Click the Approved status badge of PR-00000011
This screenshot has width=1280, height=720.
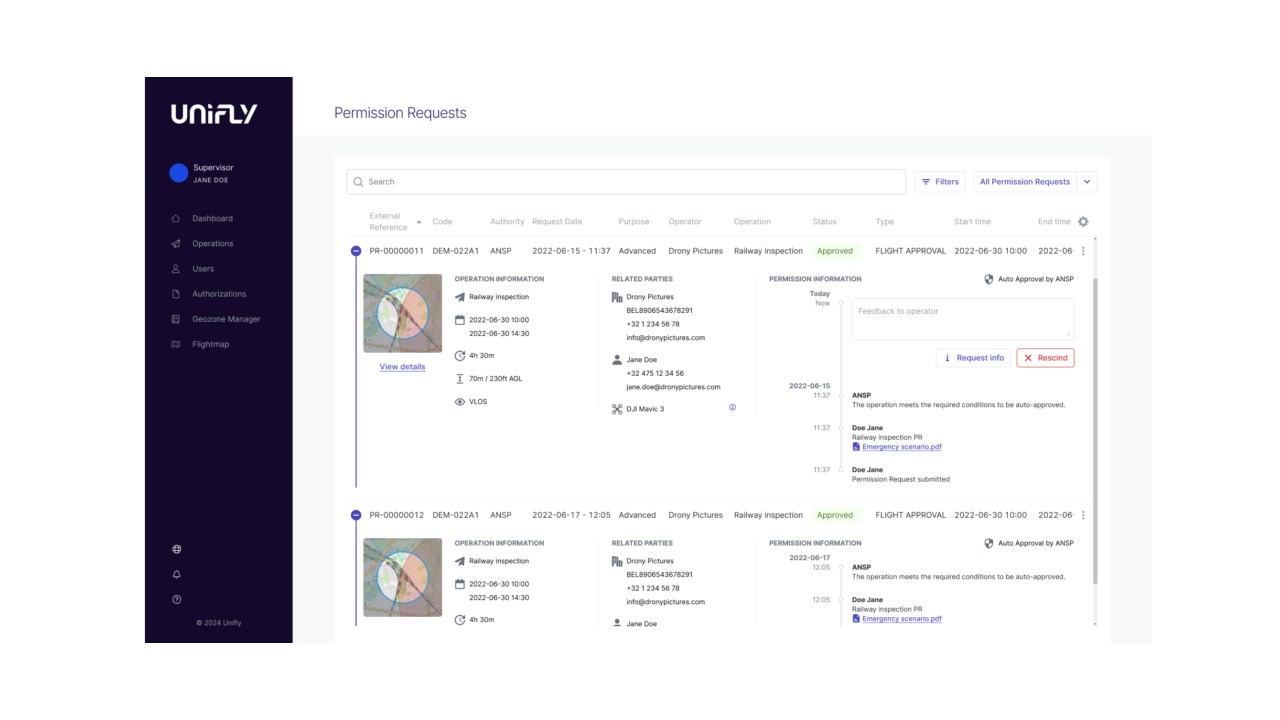835,251
